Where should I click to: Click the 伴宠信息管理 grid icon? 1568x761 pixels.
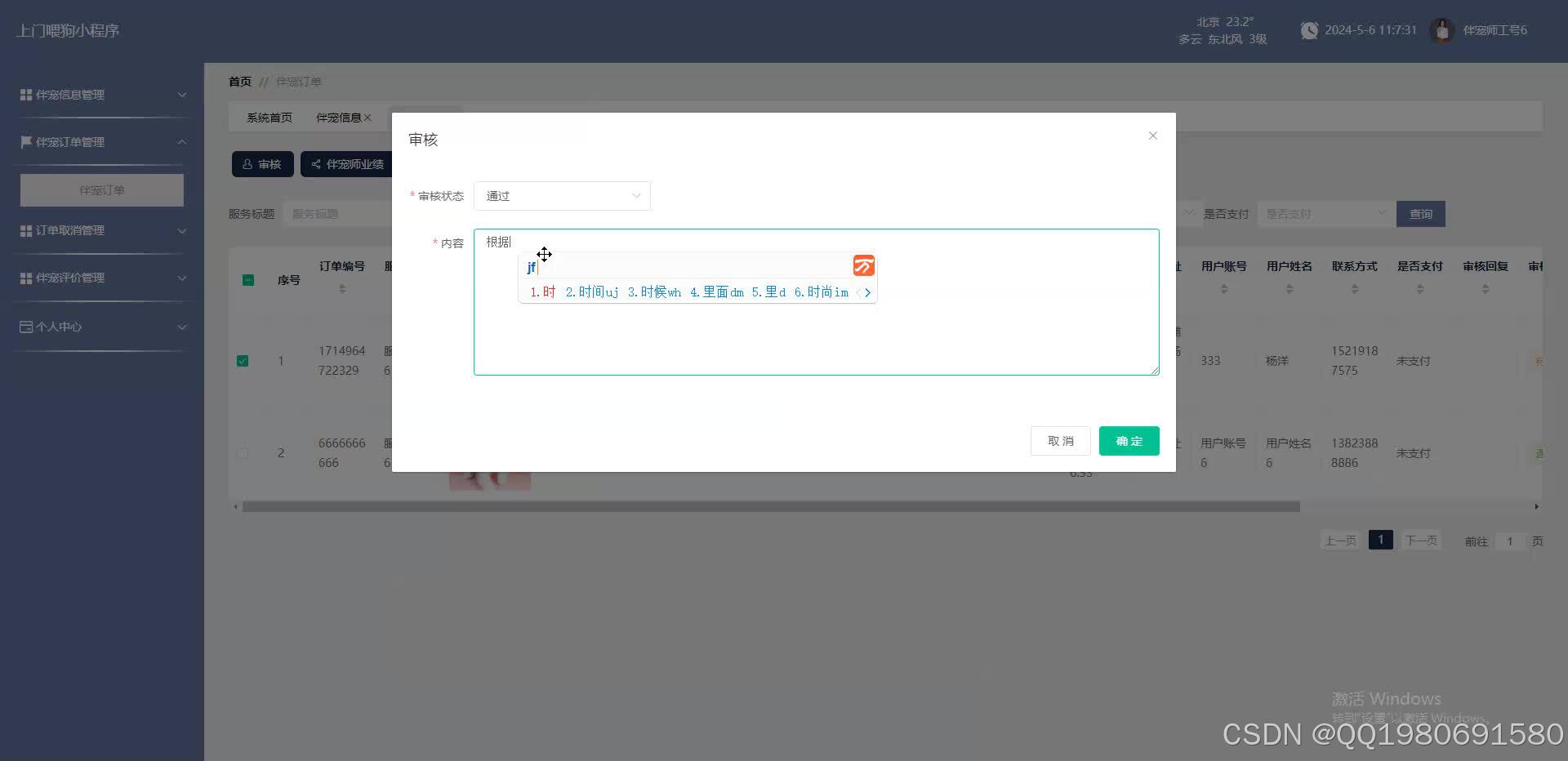pos(25,95)
